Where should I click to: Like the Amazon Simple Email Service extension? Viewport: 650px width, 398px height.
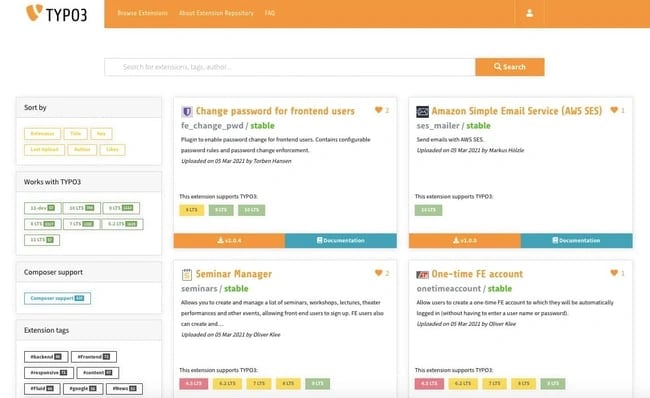[614, 110]
